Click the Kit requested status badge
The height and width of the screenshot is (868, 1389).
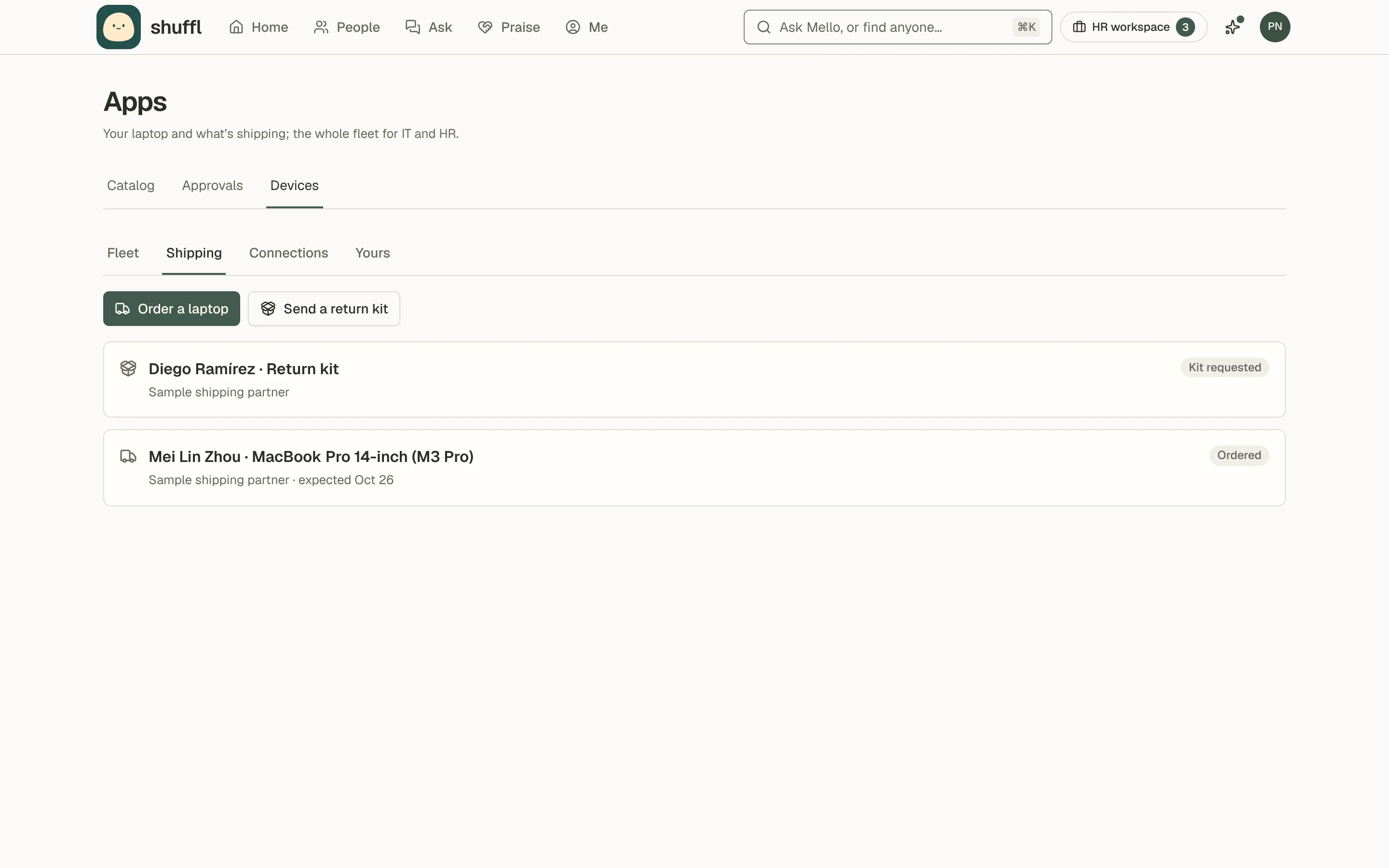click(1225, 367)
